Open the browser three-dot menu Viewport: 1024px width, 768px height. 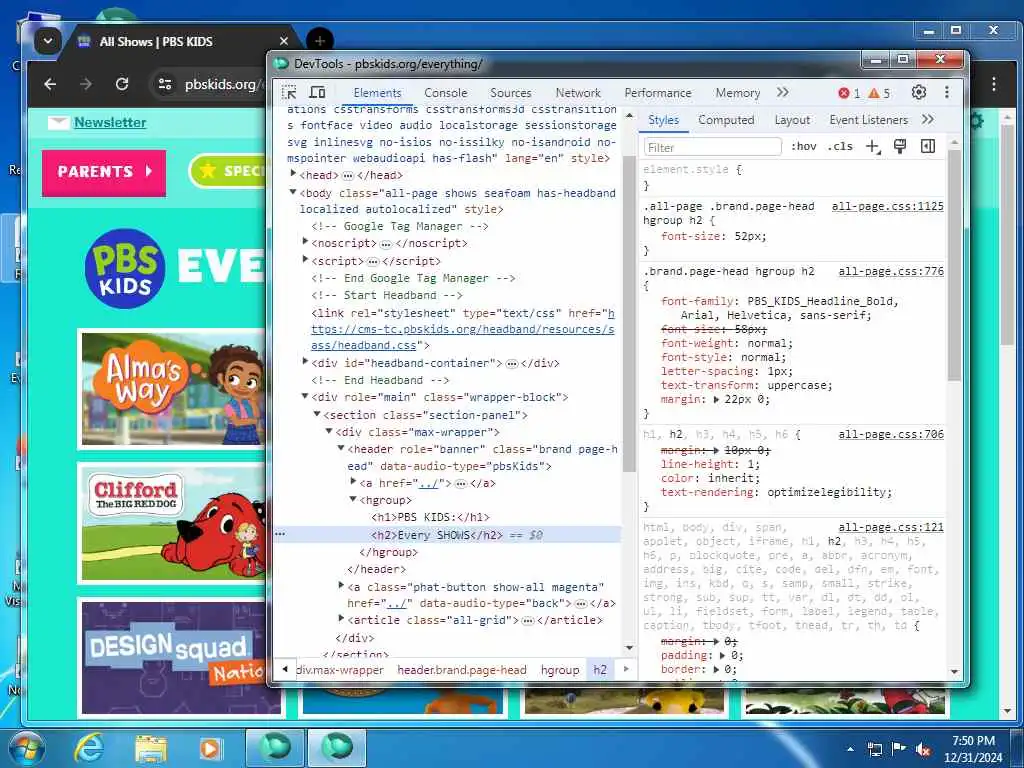[x=993, y=84]
